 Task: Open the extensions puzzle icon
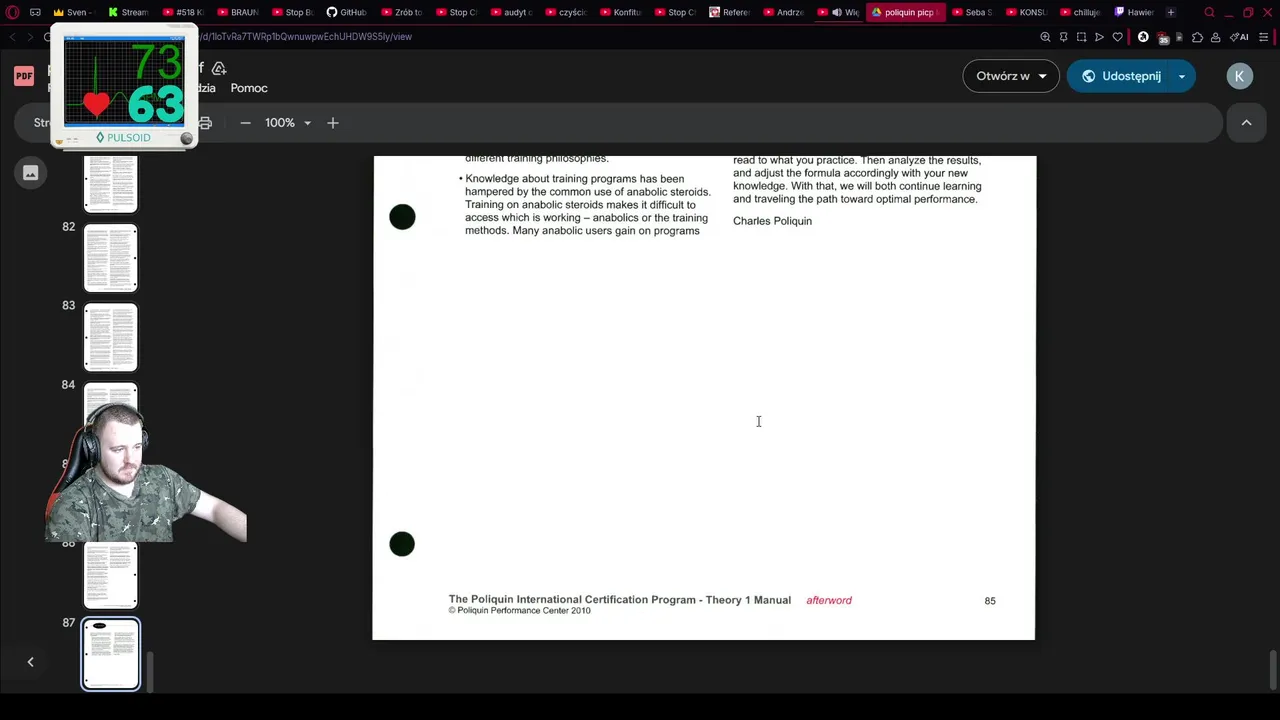click(x=1197, y=37)
